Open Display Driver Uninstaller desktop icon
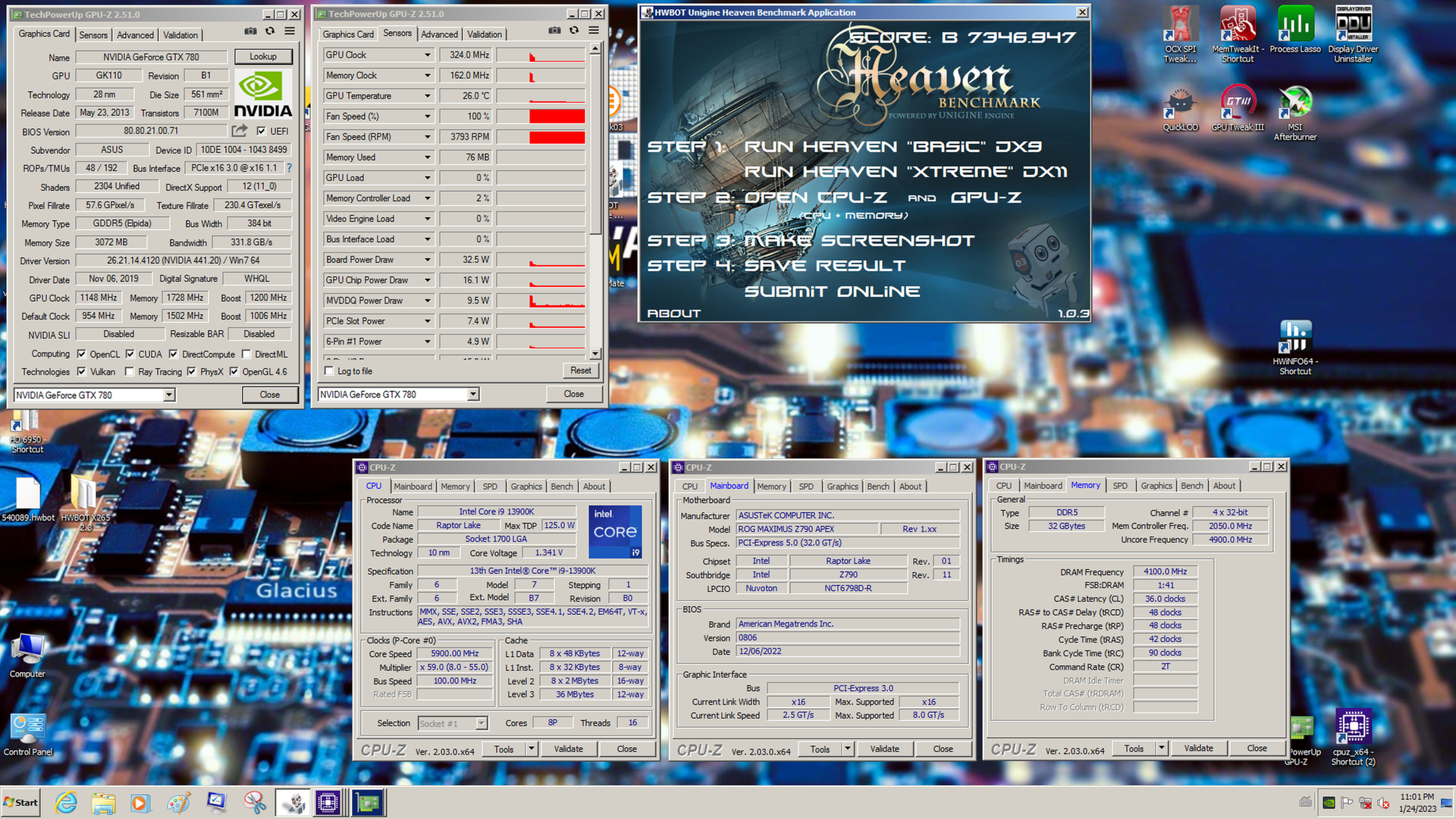The height and width of the screenshot is (819, 1456). (1353, 34)
